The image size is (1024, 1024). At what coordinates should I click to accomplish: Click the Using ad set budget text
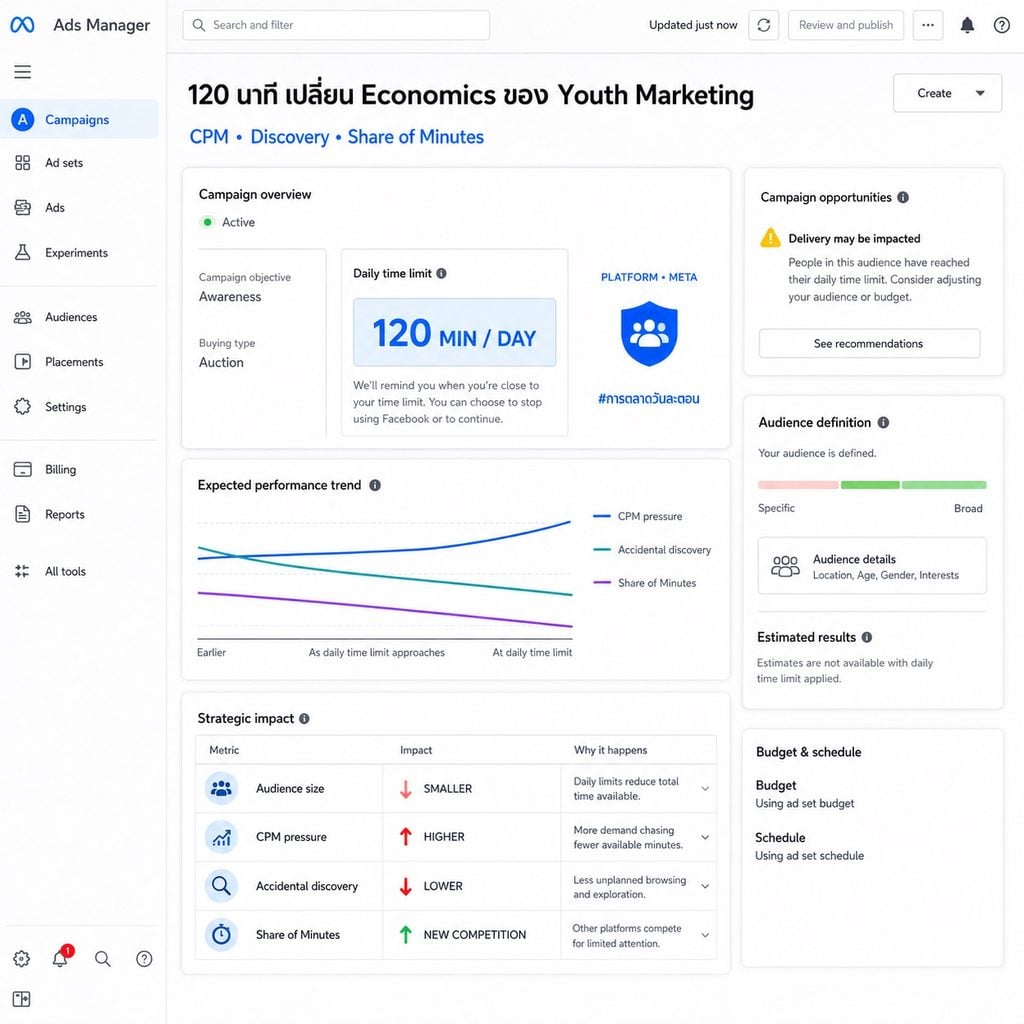[x=805, y=803]
